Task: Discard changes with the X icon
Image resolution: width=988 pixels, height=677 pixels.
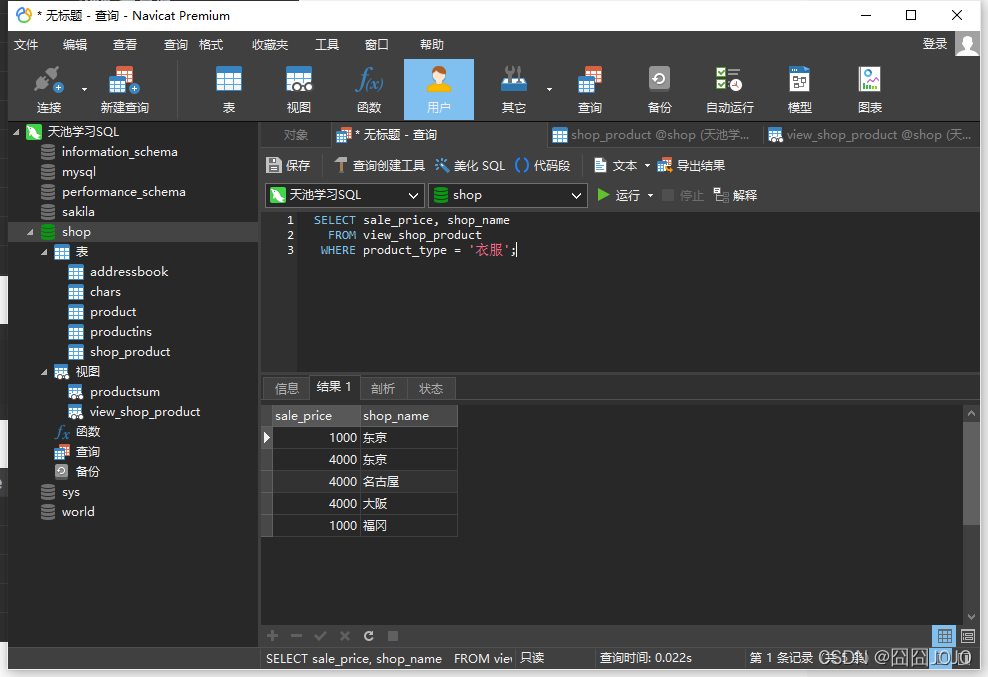Action: pyautogui.click(x=345, y=635)
